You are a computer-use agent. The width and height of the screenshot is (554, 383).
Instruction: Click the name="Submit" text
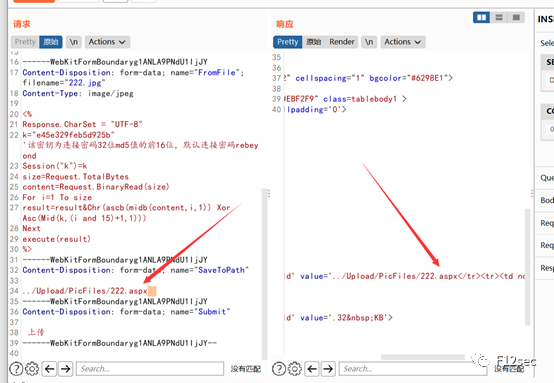pos(200,312)
